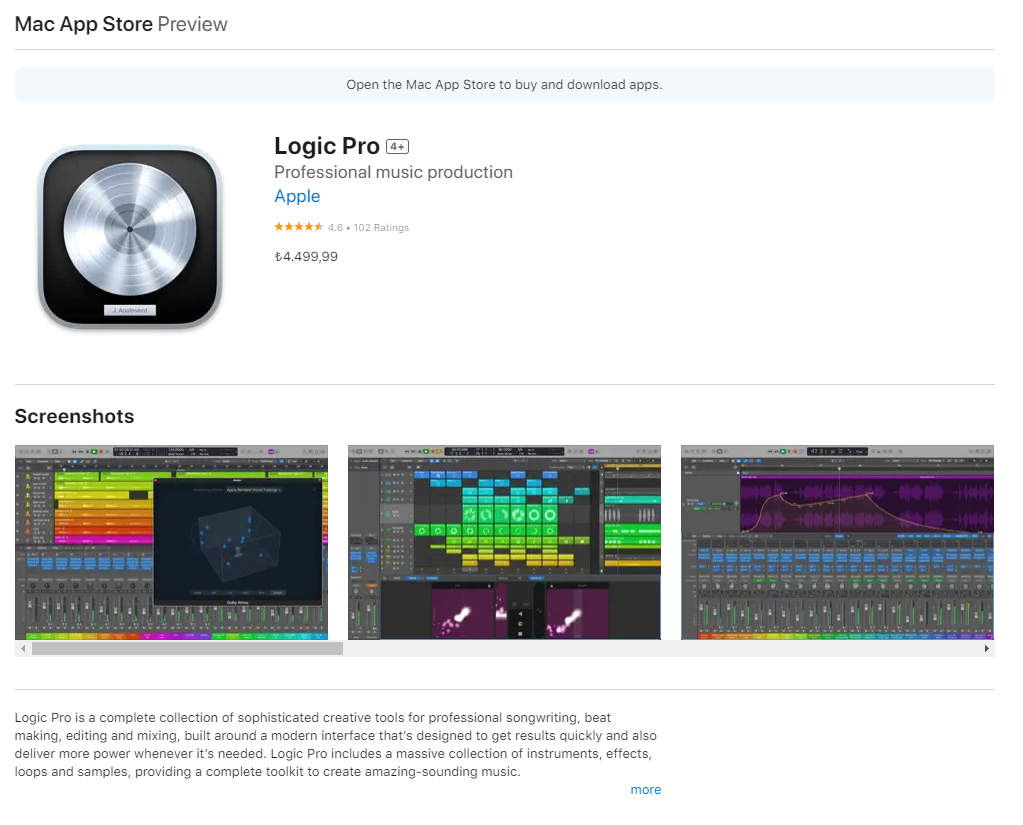1023x825 pixels.
Task: Click the 4+ age rating badge
Action: click(397, 147)
